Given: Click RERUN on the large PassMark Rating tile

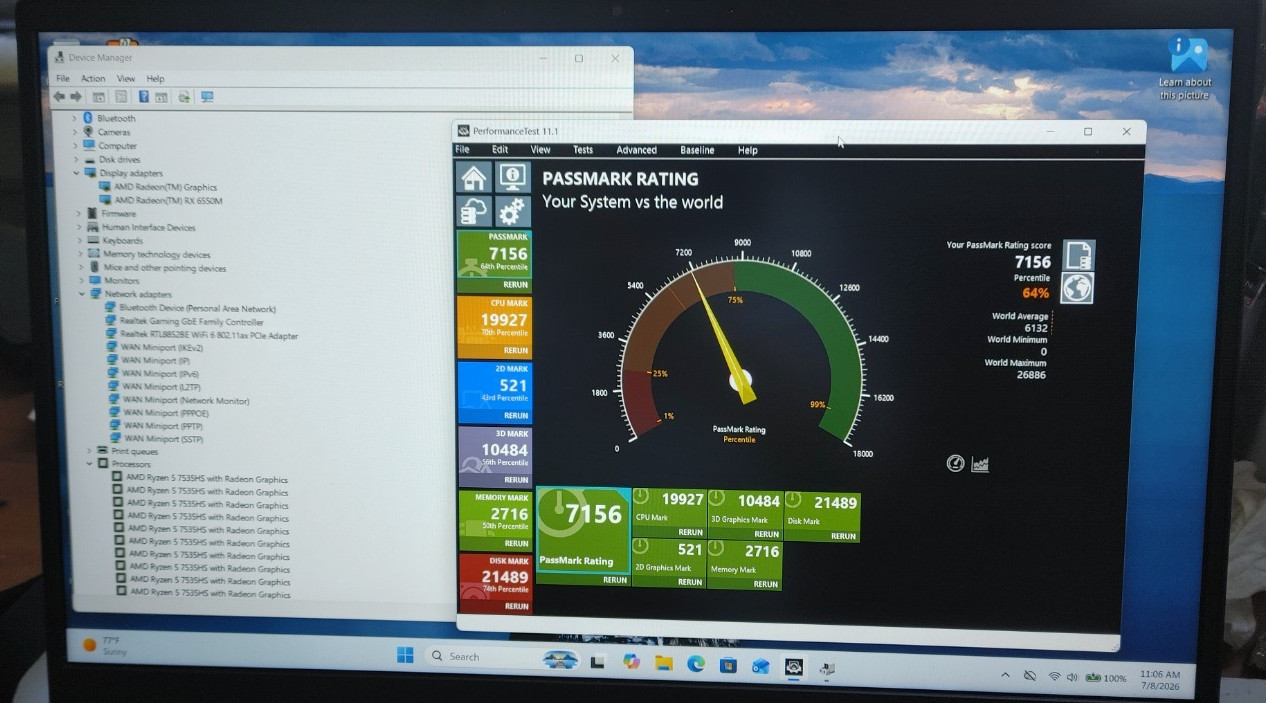Looking at the screenshot, I should pos(615,580).
